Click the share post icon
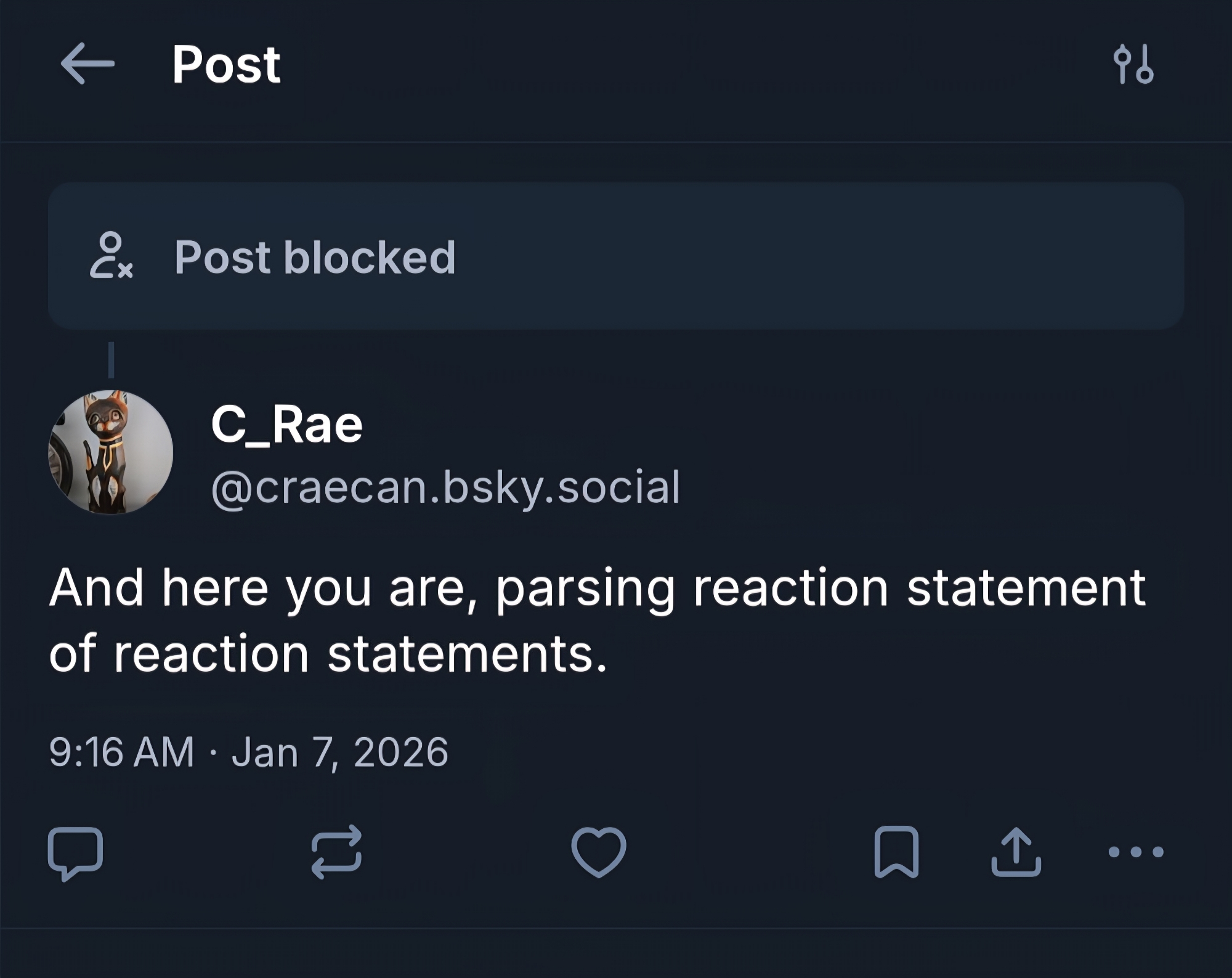This screenshot has height=978, width=1232. coord(1016,852)
